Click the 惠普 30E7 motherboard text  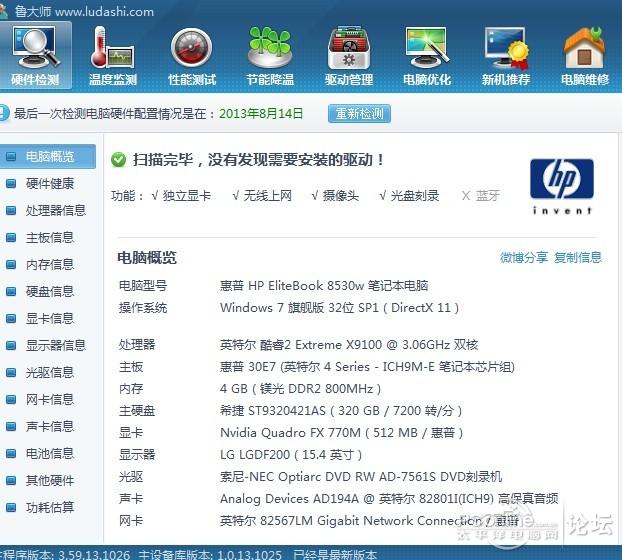click(367, 367)
